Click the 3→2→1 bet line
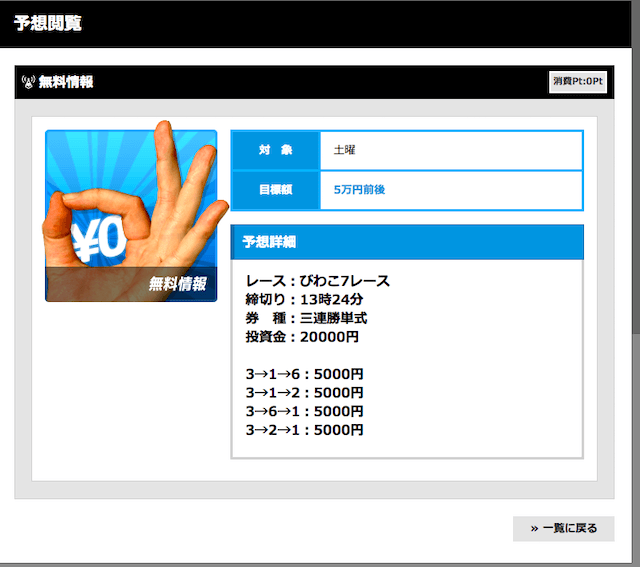 [304, 430]
